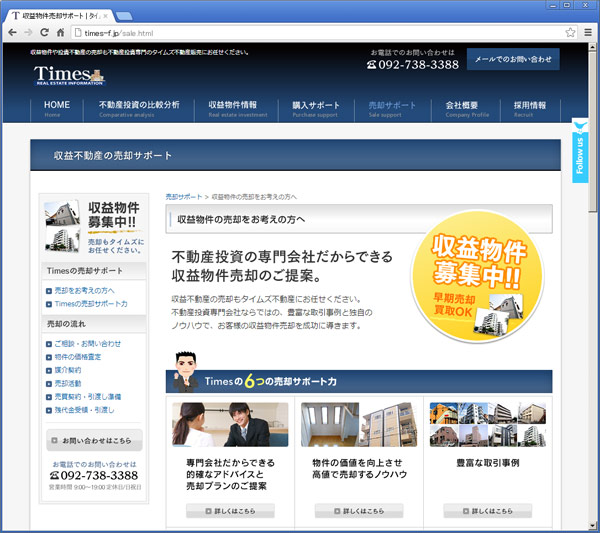The width and height of the screenshot is (600, 533).
Task: Open the browser home icon
Action: [60, 33]
